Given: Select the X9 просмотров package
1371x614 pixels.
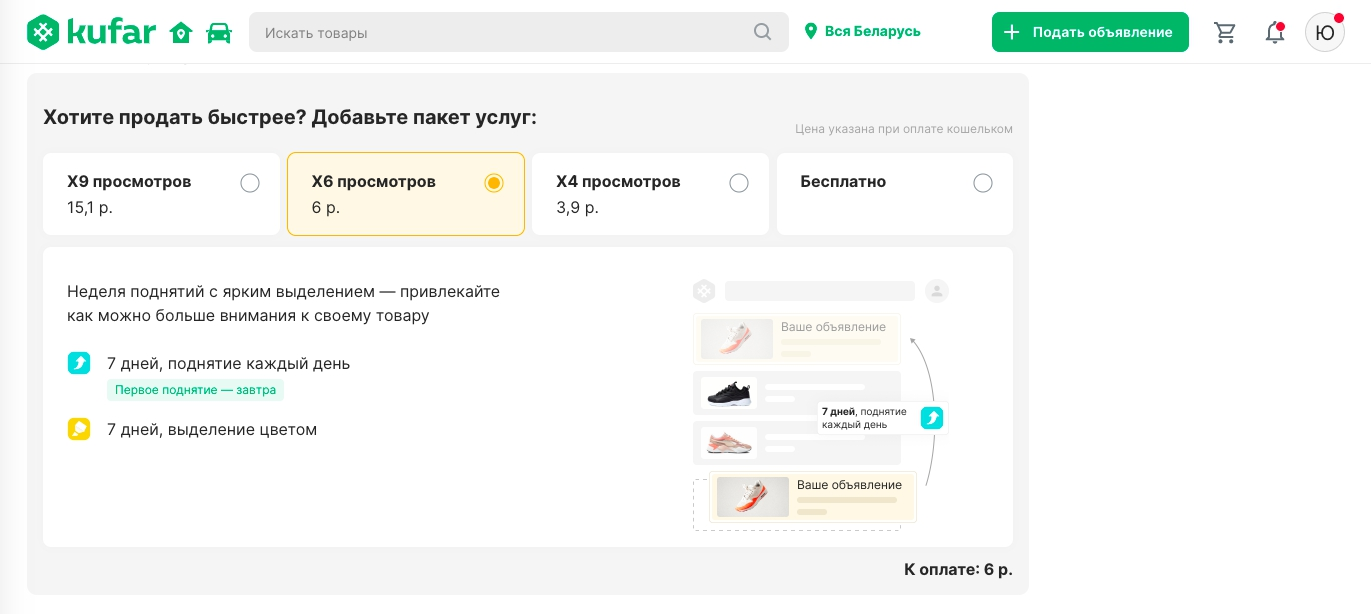Looking at the screenshot, I should pos(250,183).
